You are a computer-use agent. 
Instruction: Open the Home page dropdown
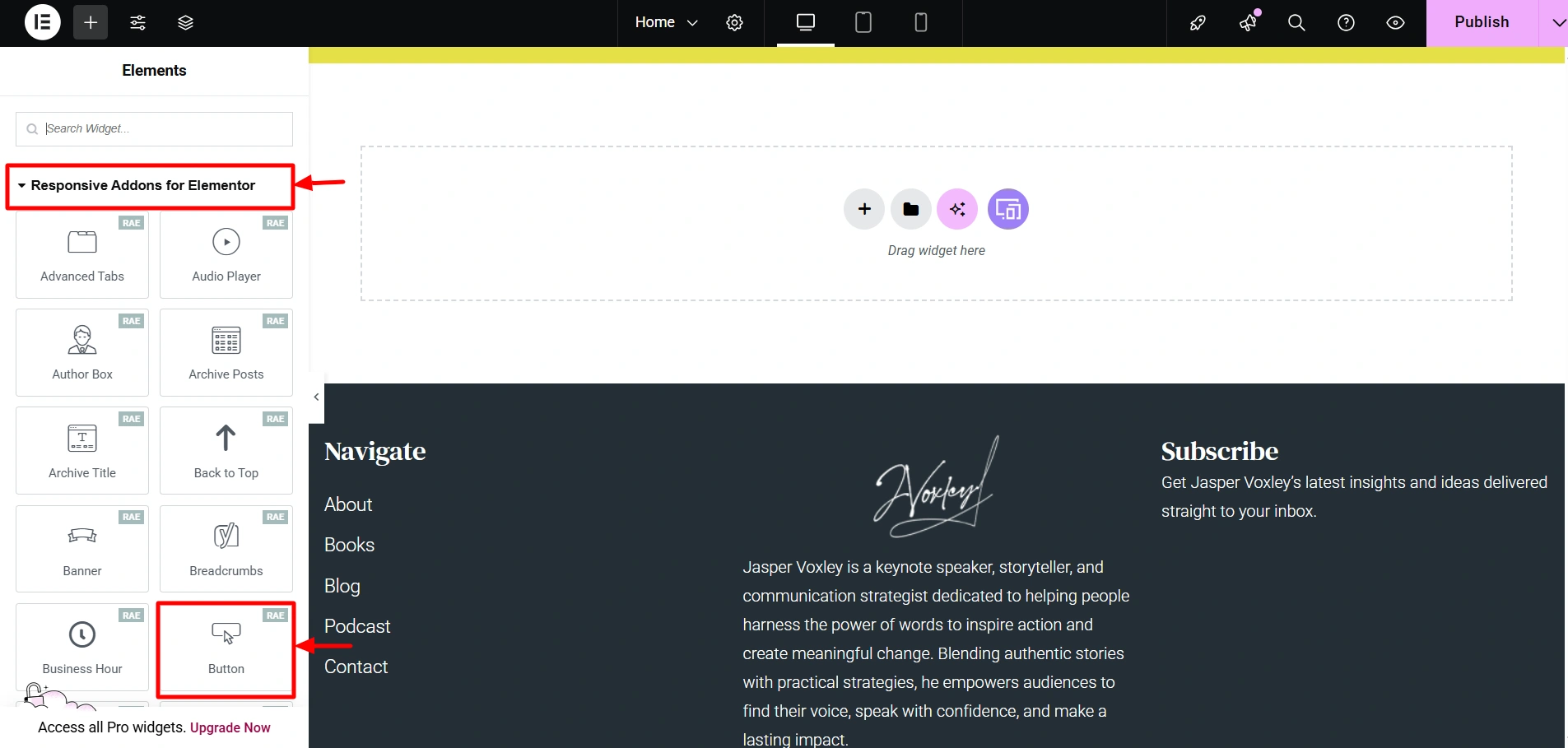666,22
